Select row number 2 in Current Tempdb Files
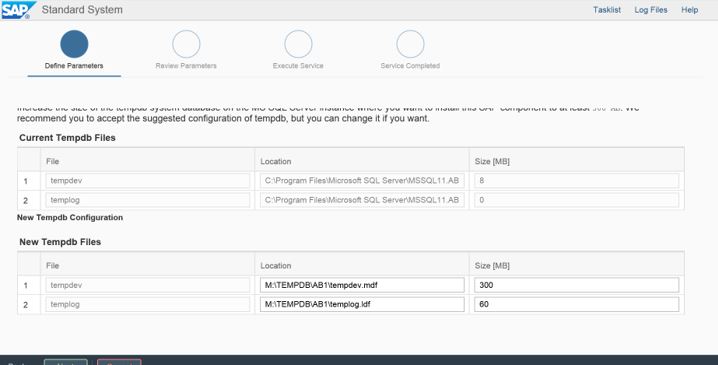 [x=26, y=201]
